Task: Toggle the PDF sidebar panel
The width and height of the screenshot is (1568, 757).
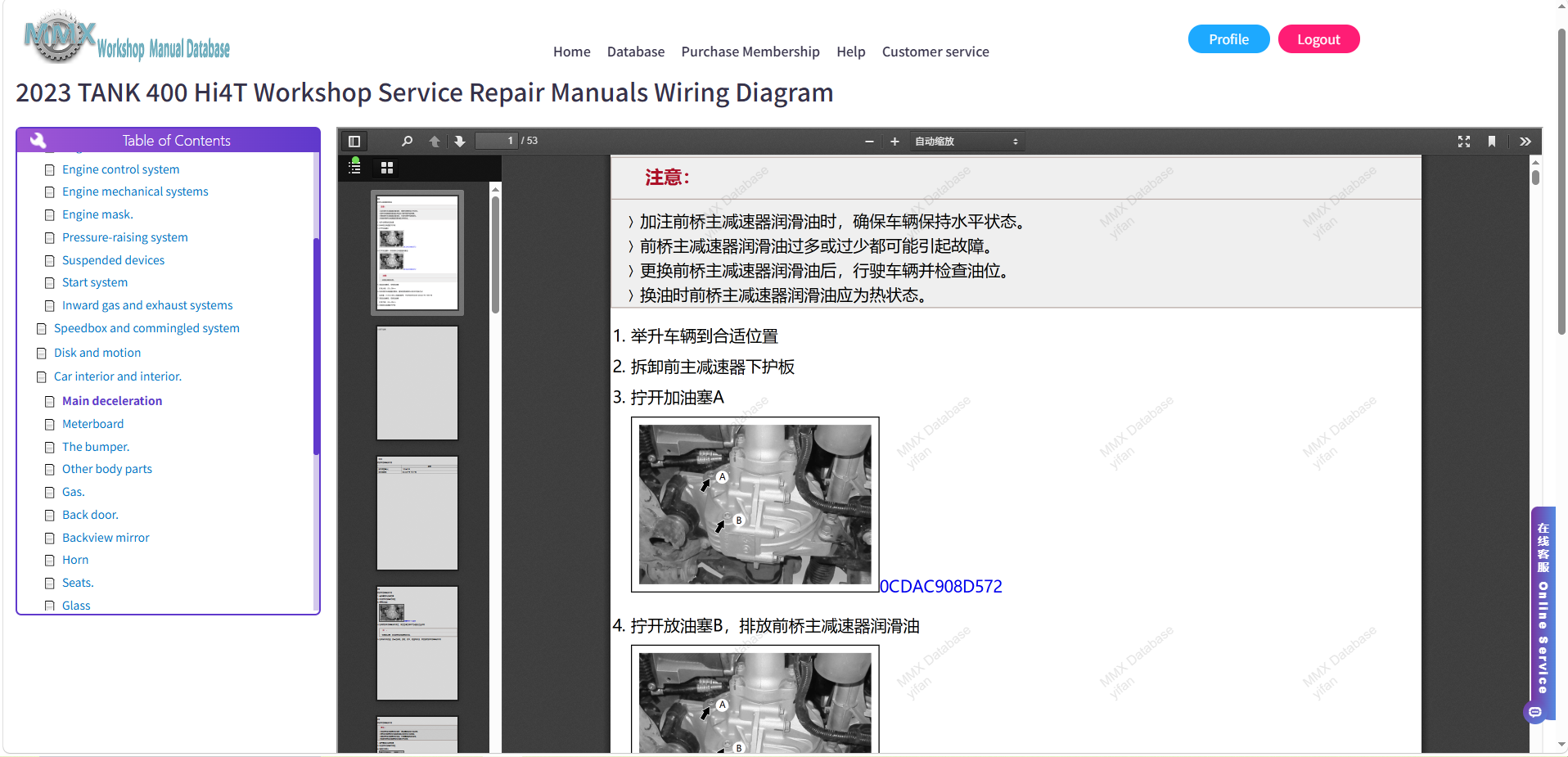Action: (x=354, y=141)
